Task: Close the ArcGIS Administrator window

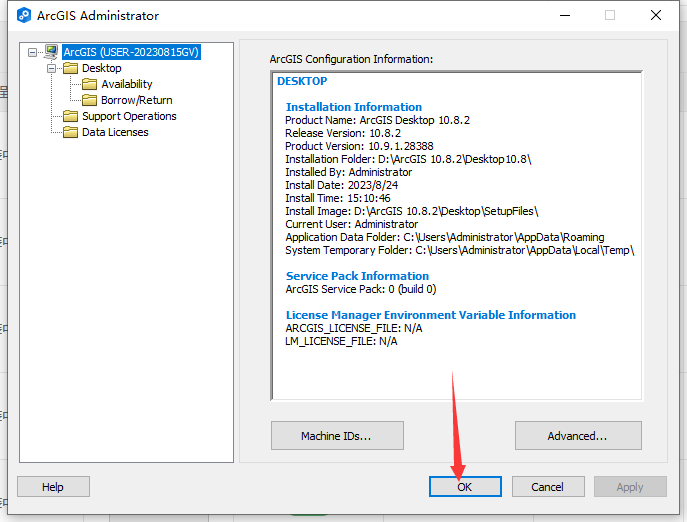Action: (x=655, y=15)
